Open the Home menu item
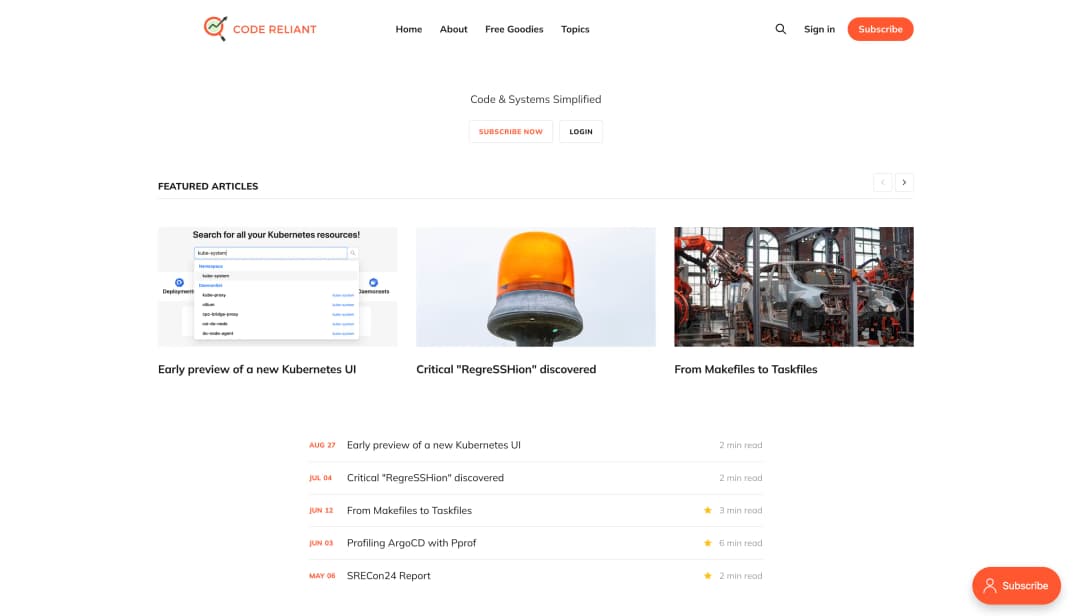The height and width of the screenshot is (616, 1080). [x=409, y=29]
